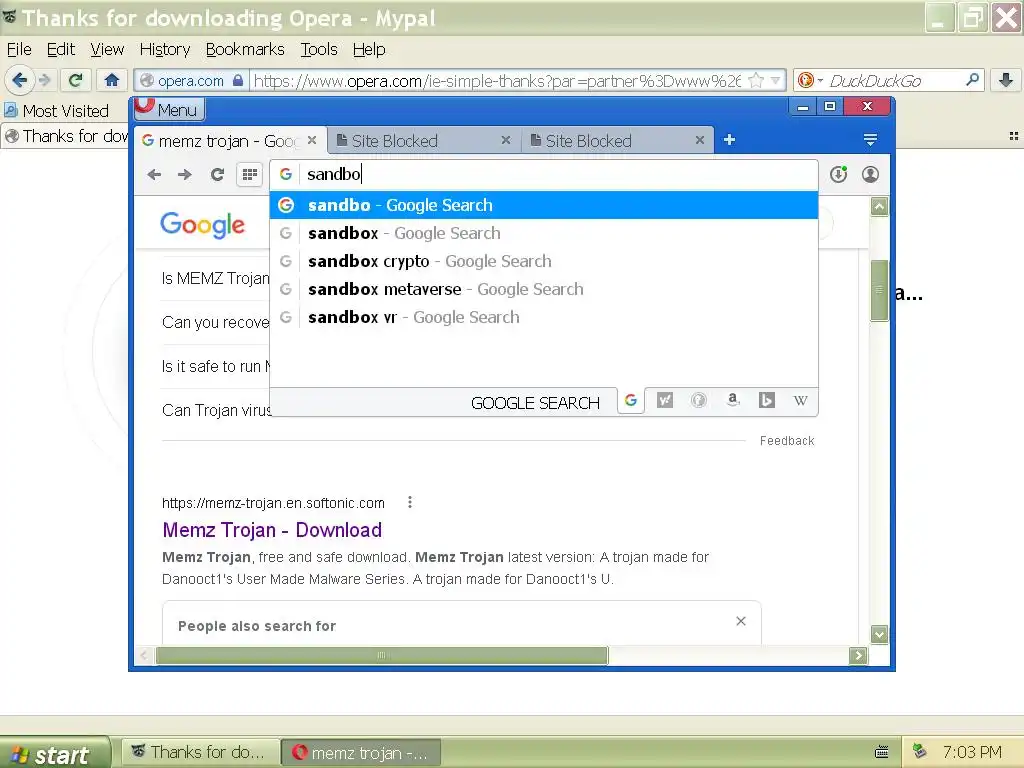Image resolution: width=1024 pixels, height=768 pixels.
Task: Start search with Mypal's magnifier icon
Action: [972, 80]
